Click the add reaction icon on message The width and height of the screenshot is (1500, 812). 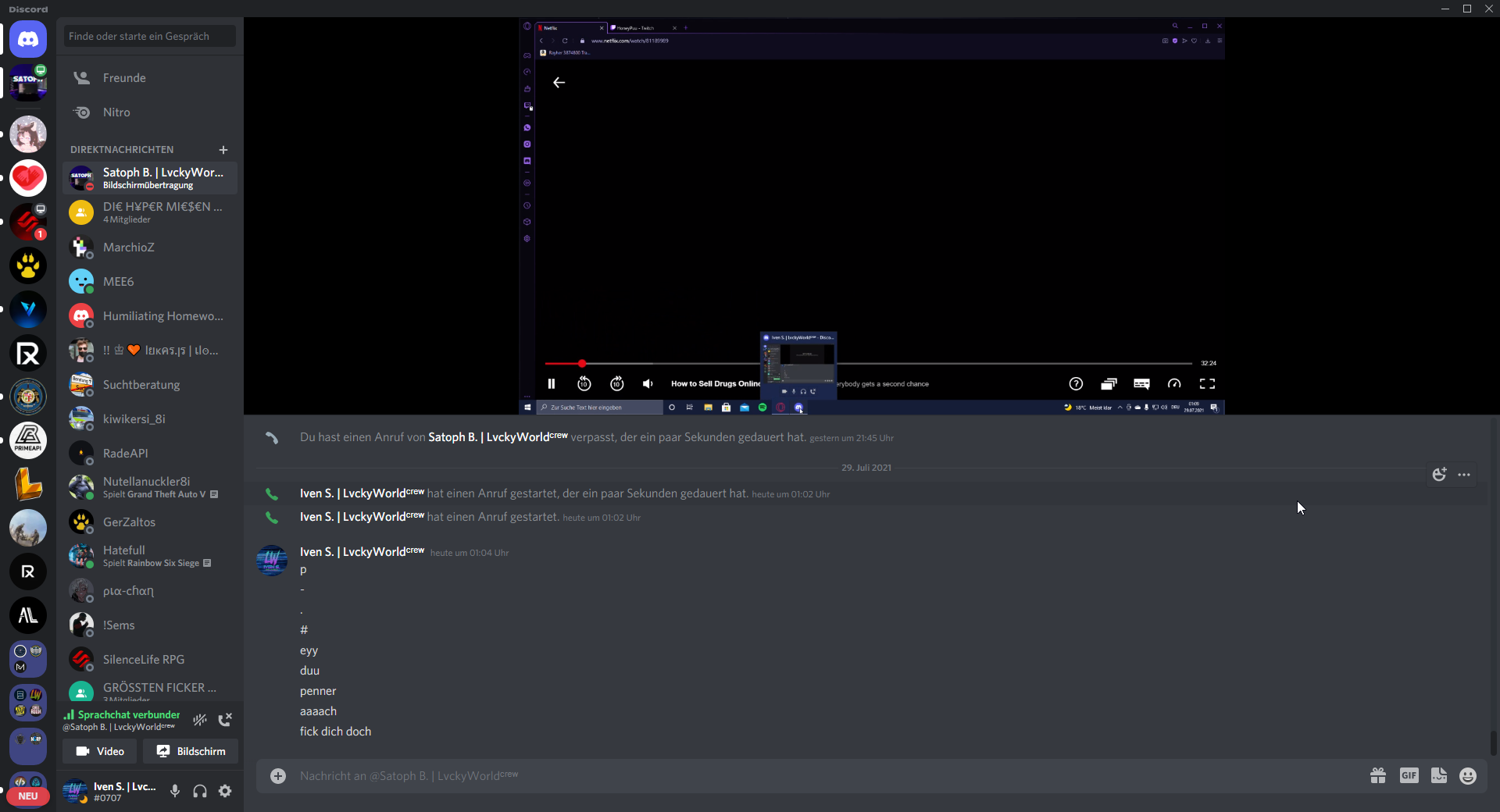[1439, 475]
